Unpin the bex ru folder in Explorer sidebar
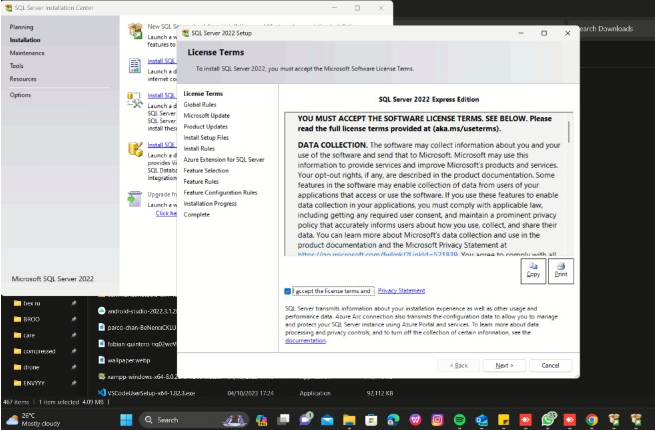This screenshot has height=430, width=655. [74, 303]
